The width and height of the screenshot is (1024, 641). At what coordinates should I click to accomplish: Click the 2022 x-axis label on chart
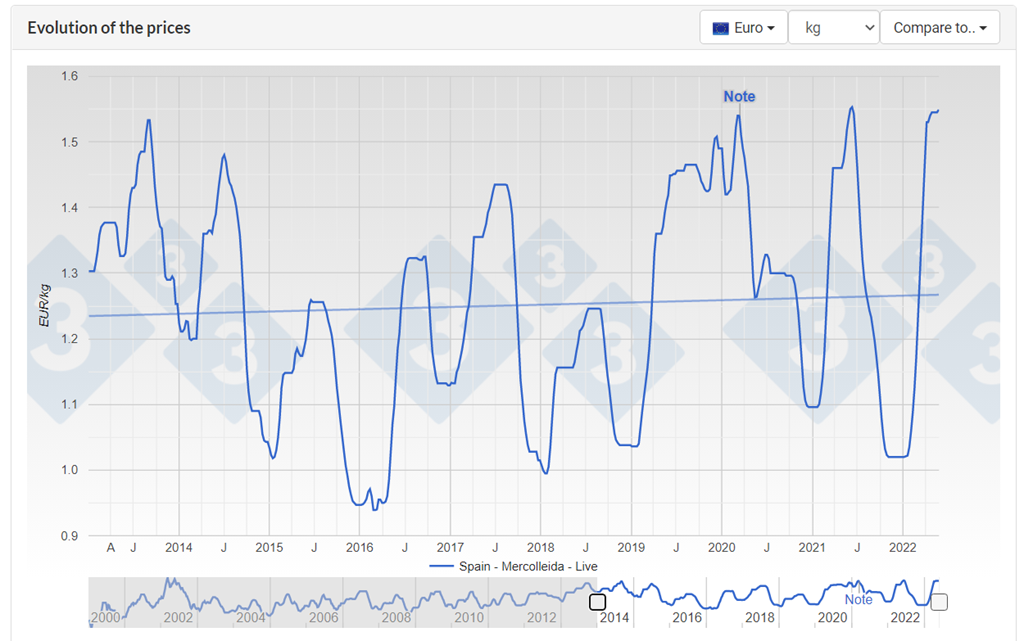tap(902, 547)
